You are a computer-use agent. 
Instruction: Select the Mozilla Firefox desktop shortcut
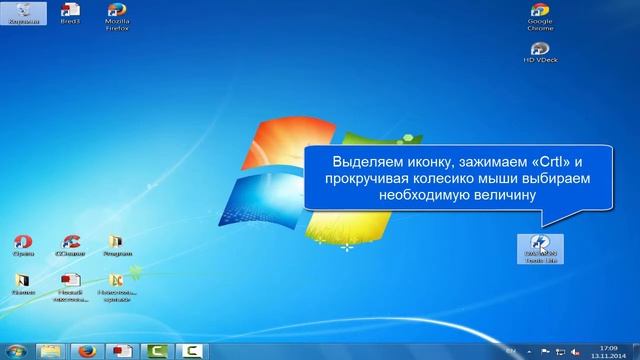(117, 16)
